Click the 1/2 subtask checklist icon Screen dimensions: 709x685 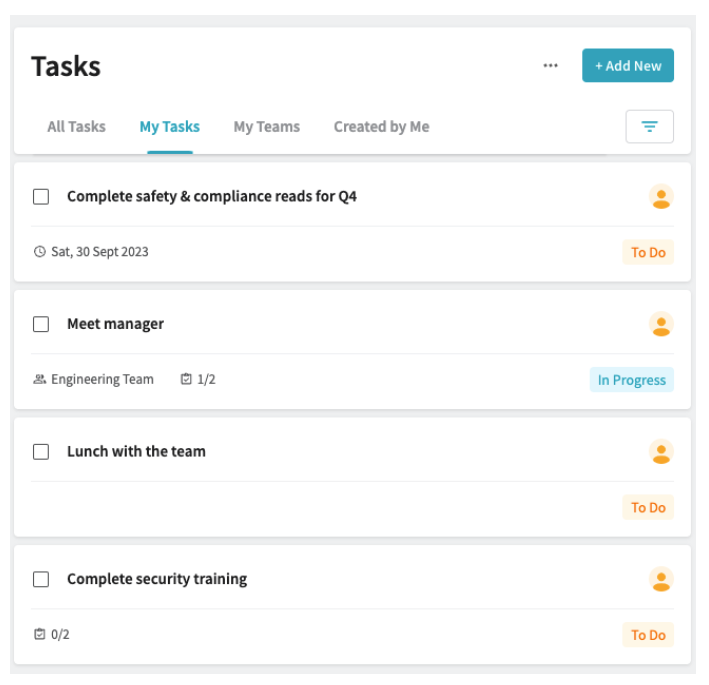(186, 379)
